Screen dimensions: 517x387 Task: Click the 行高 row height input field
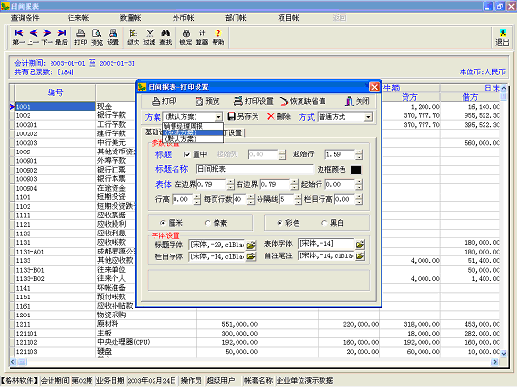coord(183,199)
